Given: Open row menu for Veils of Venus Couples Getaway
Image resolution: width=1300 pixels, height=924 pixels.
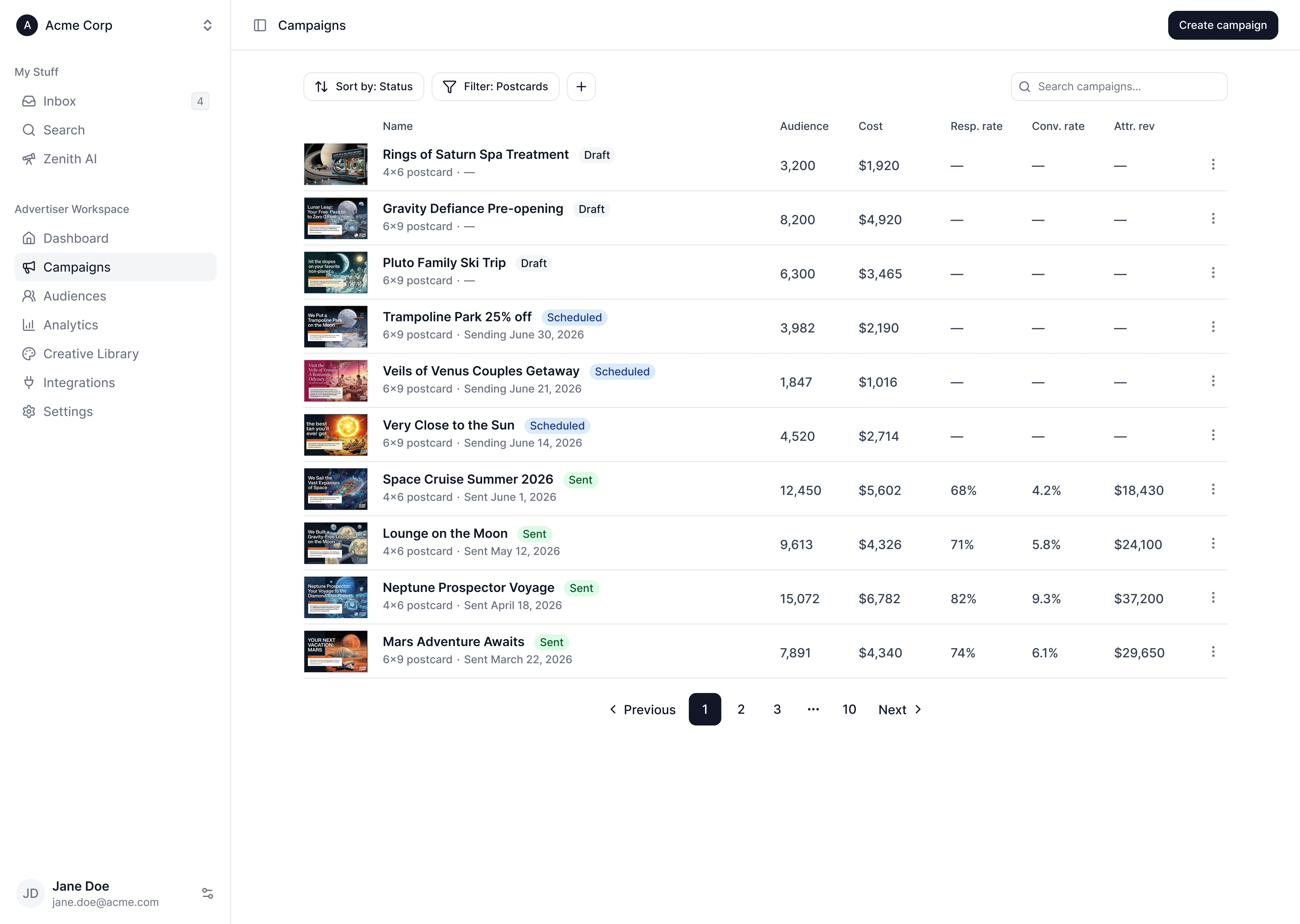Looking at the screenshot, I should pyautogui.click(x=1213, y=381).
